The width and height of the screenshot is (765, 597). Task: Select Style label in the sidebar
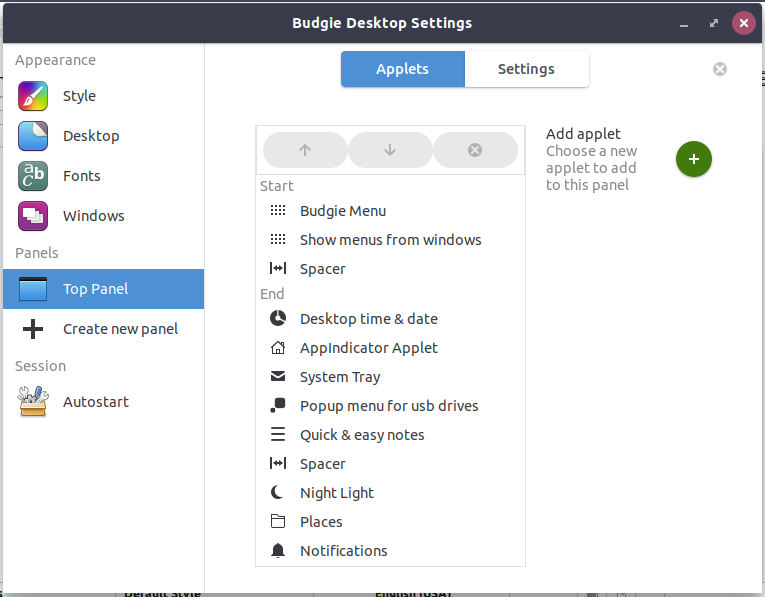point(80,96)
